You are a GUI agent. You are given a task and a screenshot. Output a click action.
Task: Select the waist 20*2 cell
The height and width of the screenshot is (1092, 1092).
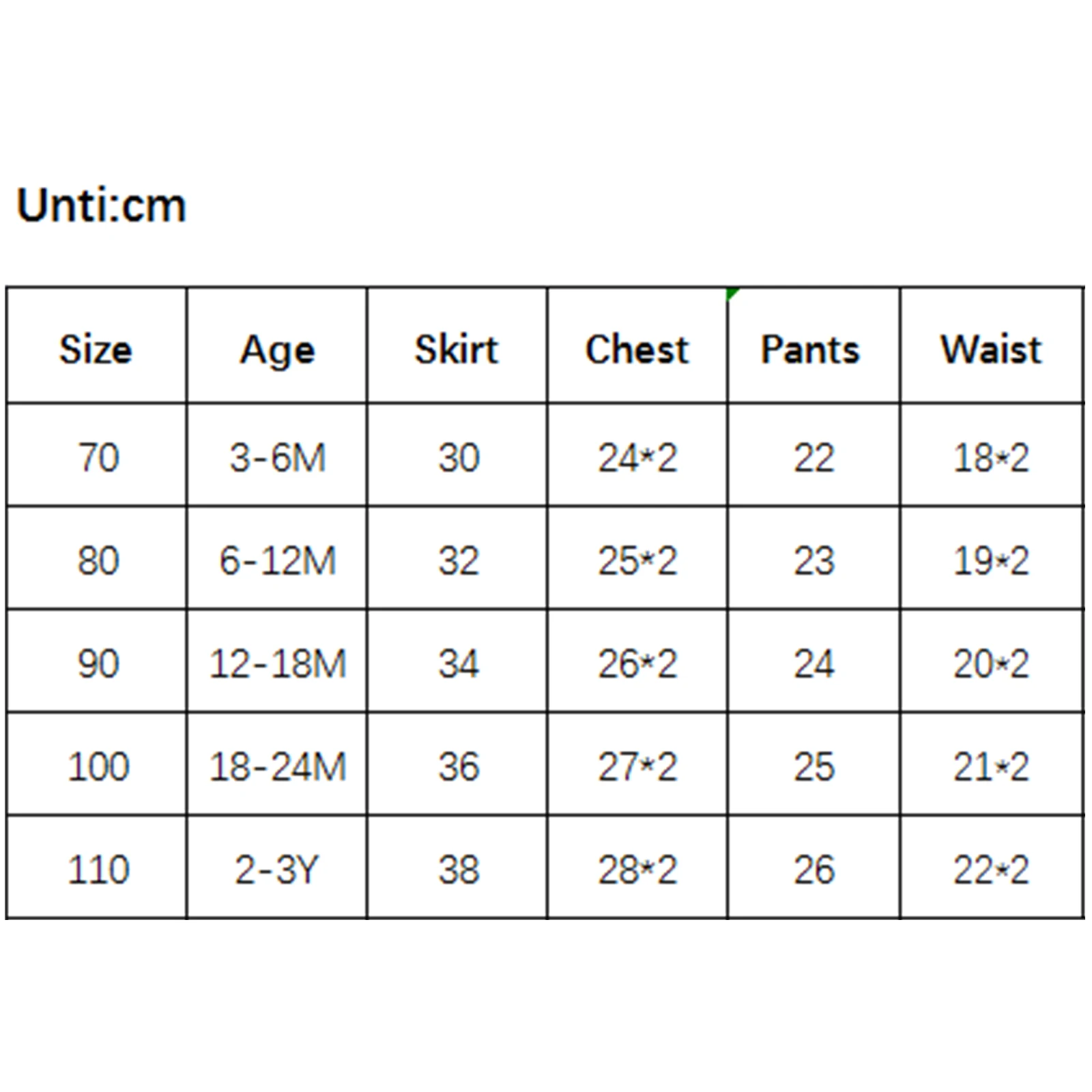tap(991, 663)
